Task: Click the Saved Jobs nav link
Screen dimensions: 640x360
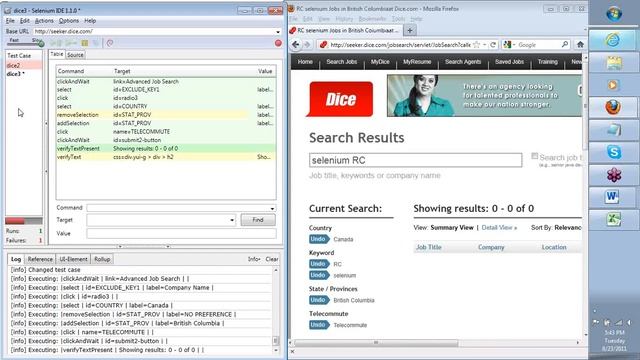Action: [x=509, y=62]
